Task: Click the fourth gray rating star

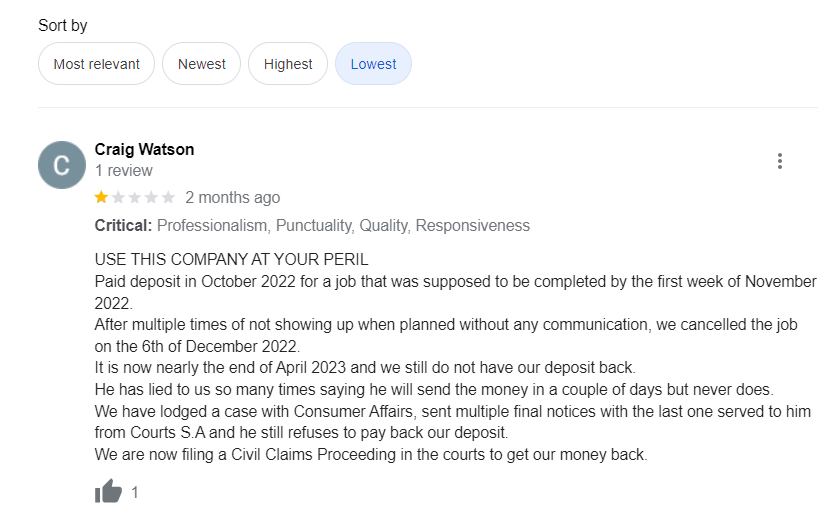Action: pyautogui.click(x=152, y=197)
